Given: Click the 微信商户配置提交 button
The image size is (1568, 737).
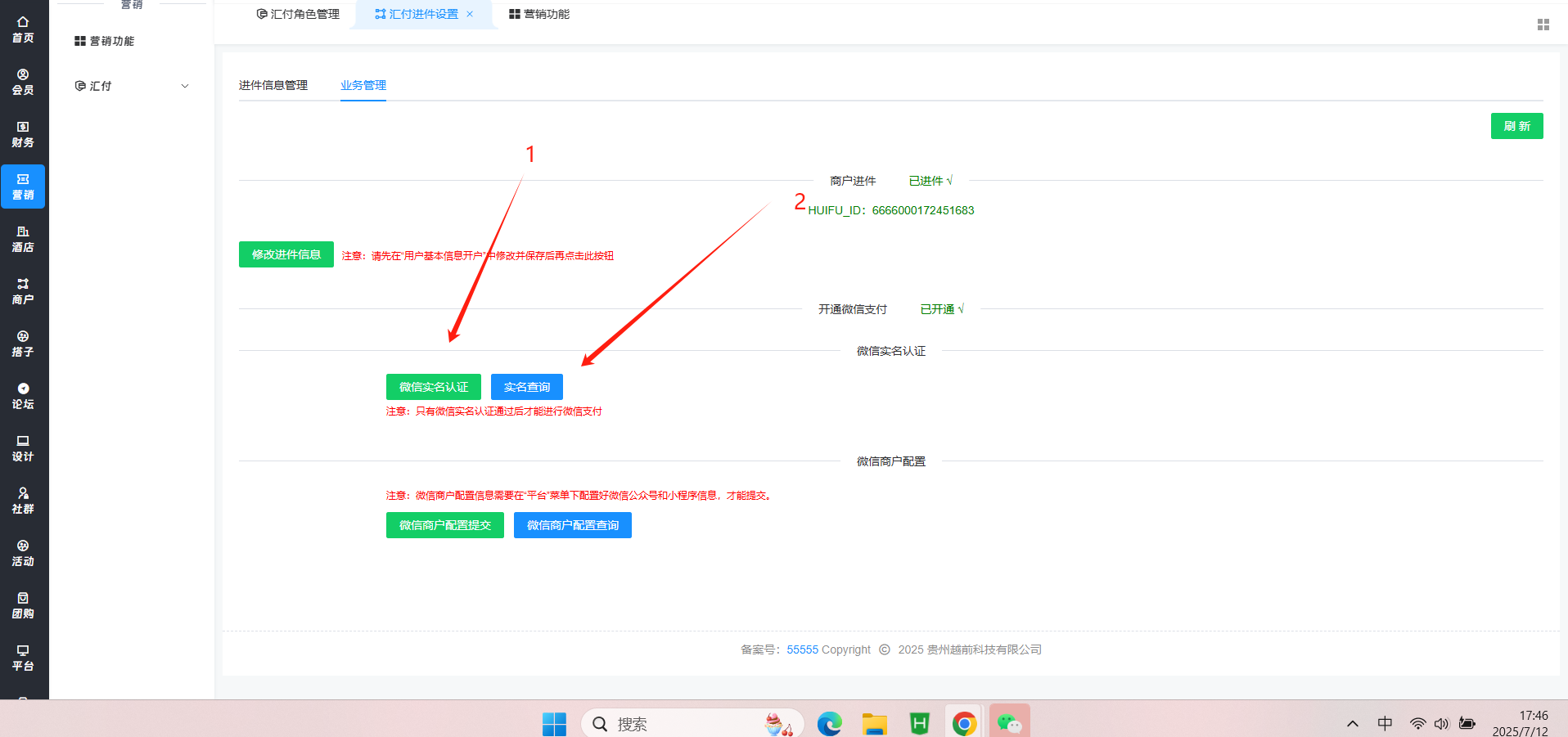Looking at the screenshot, I should (x=444, y=525).
